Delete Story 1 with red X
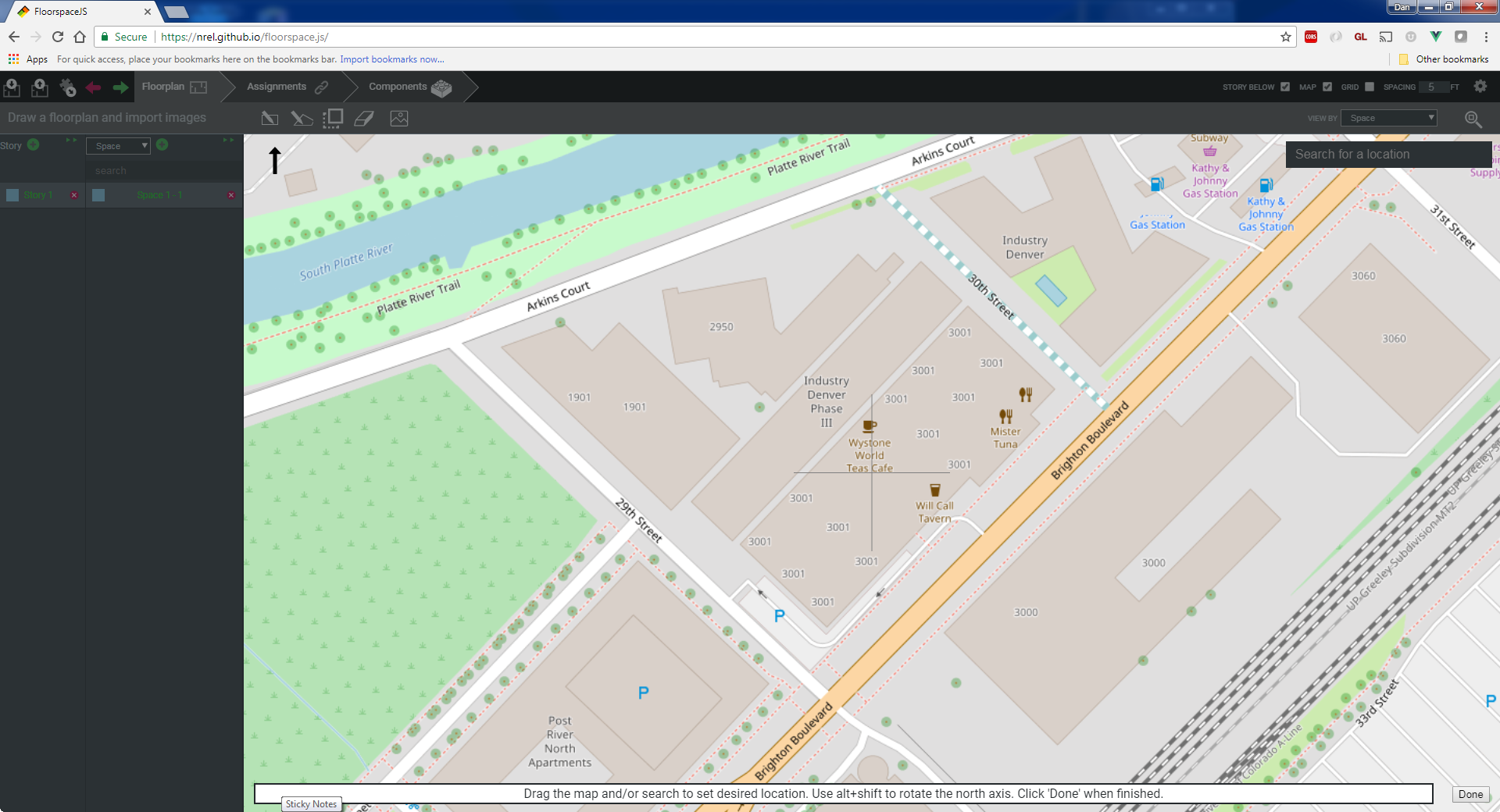The image size is (1500, 812). (74, 195)
